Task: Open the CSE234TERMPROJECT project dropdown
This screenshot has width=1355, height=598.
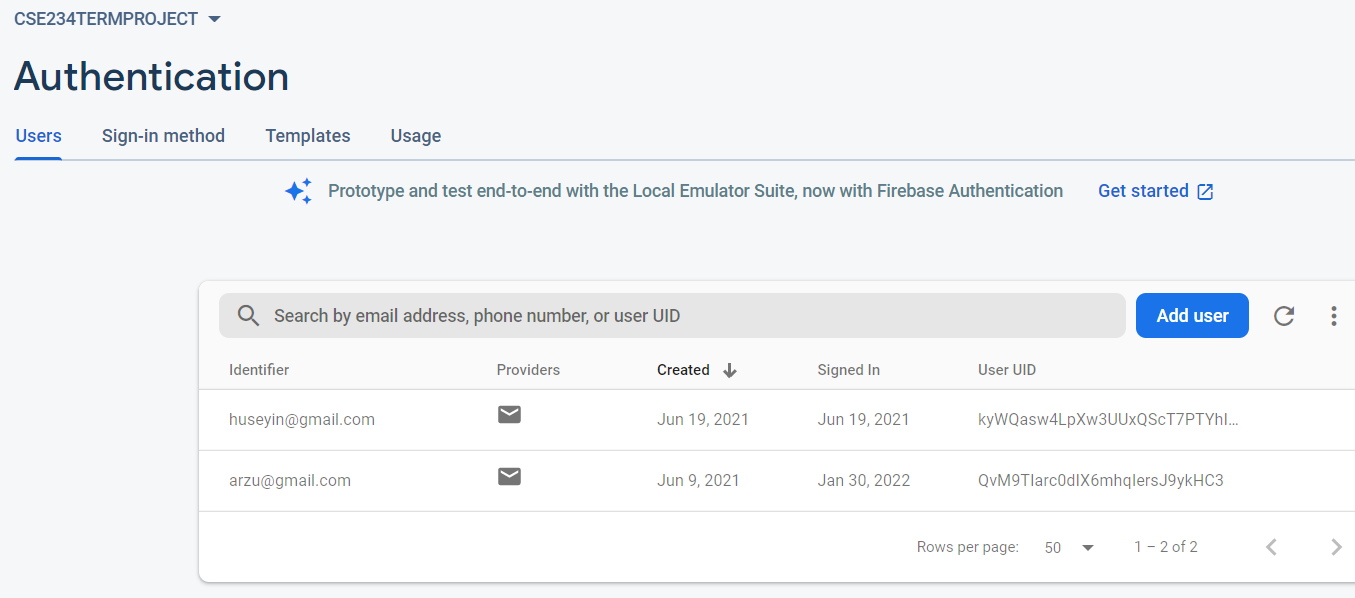Action: click(117, 19)
